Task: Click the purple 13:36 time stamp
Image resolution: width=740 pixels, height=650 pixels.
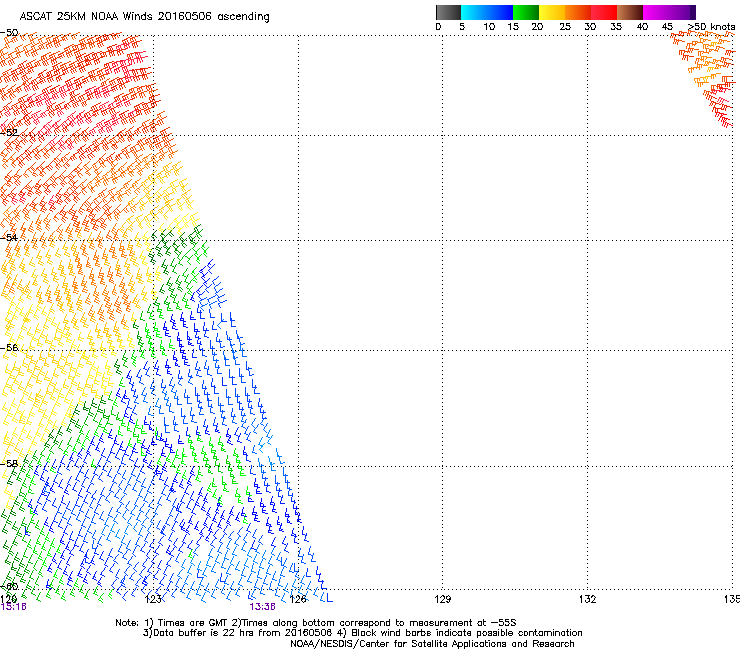Action: 262,607
